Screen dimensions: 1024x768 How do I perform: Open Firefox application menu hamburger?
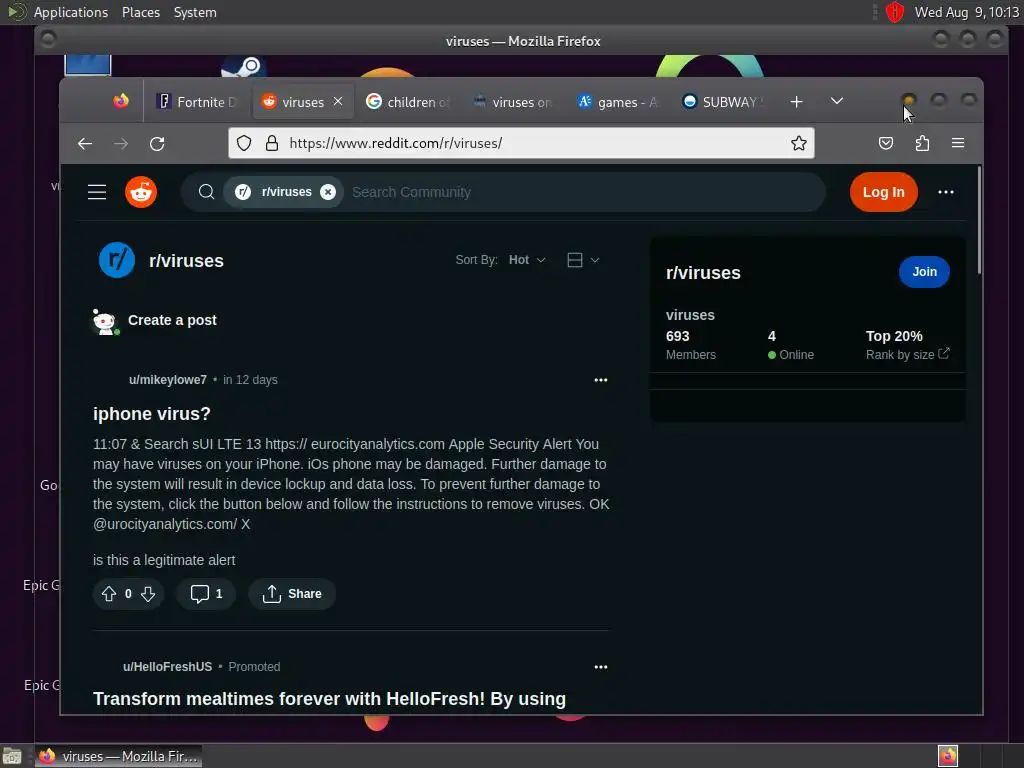click(x=958, y=143)
